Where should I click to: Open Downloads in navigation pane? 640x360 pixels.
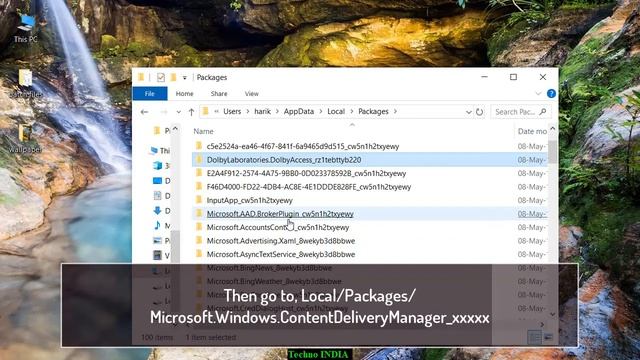click(x=161, y=211)
